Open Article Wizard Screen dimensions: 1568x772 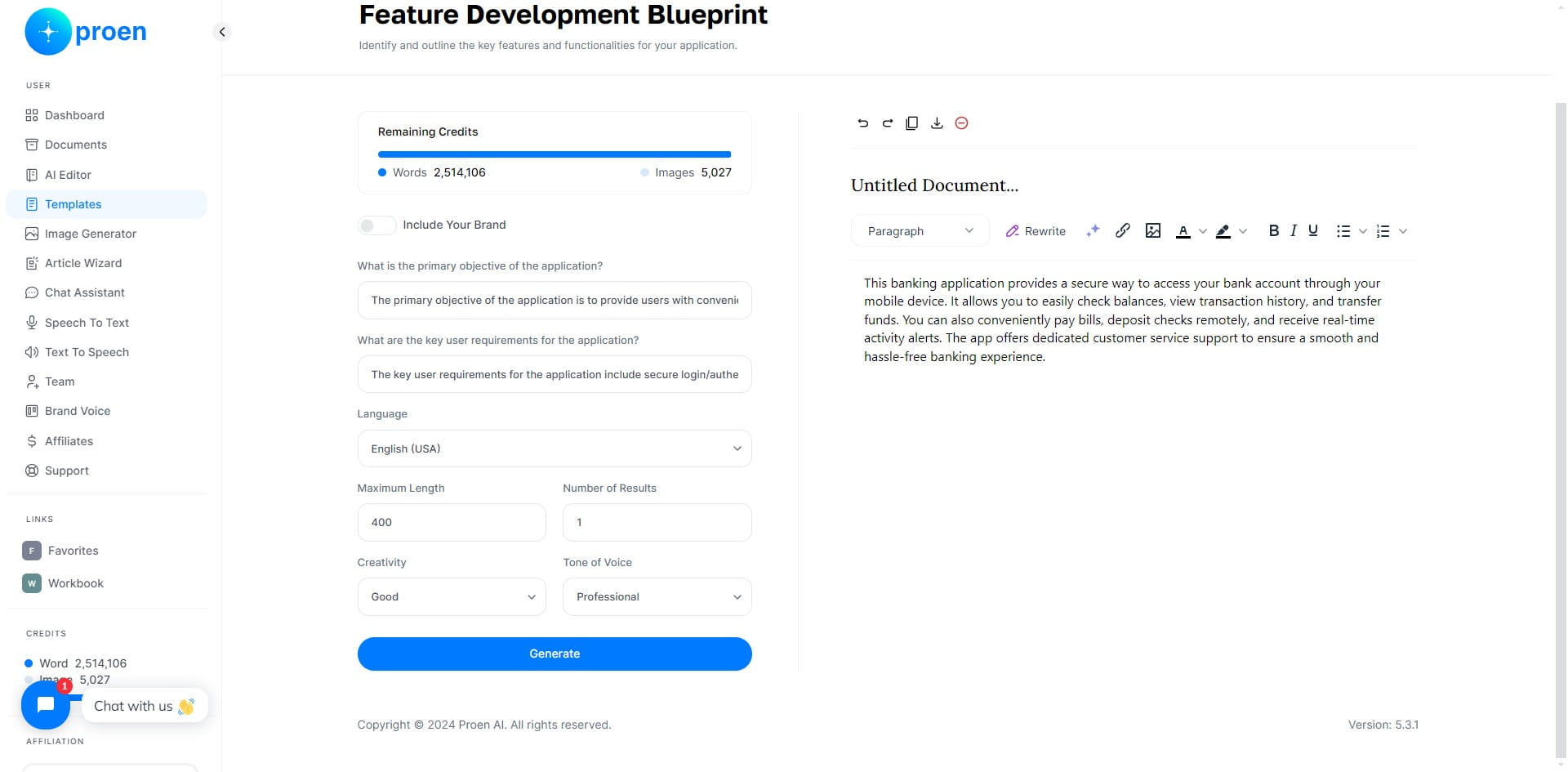(x=106, y=263)
